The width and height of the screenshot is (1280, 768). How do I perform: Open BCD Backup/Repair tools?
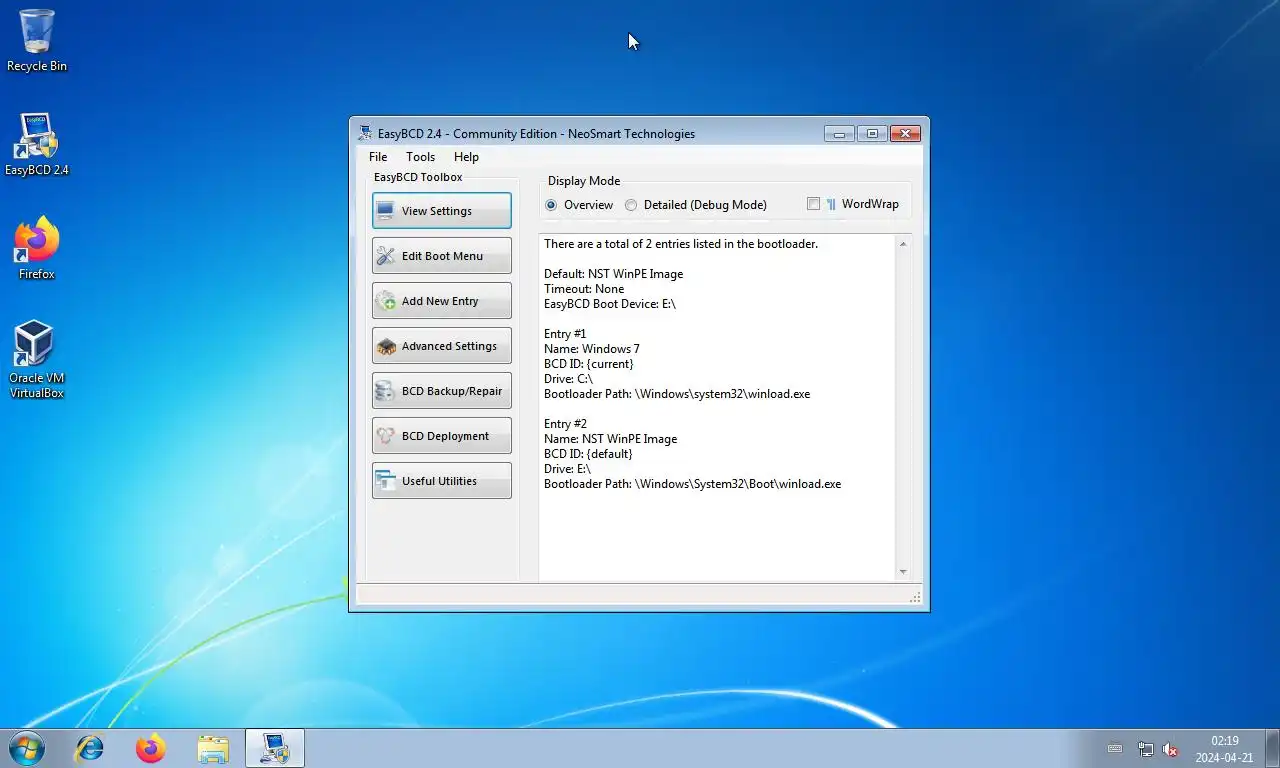pyautogui.click(x=441, y=391)
